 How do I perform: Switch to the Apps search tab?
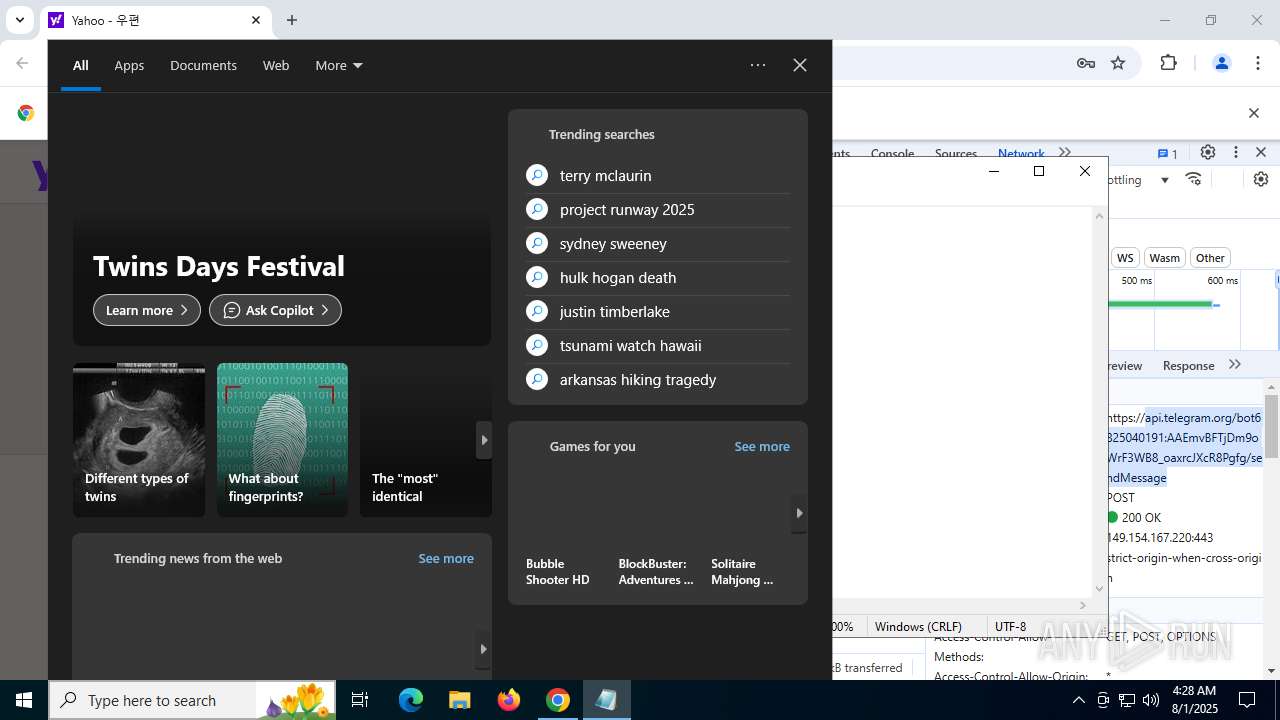[129, 65]
